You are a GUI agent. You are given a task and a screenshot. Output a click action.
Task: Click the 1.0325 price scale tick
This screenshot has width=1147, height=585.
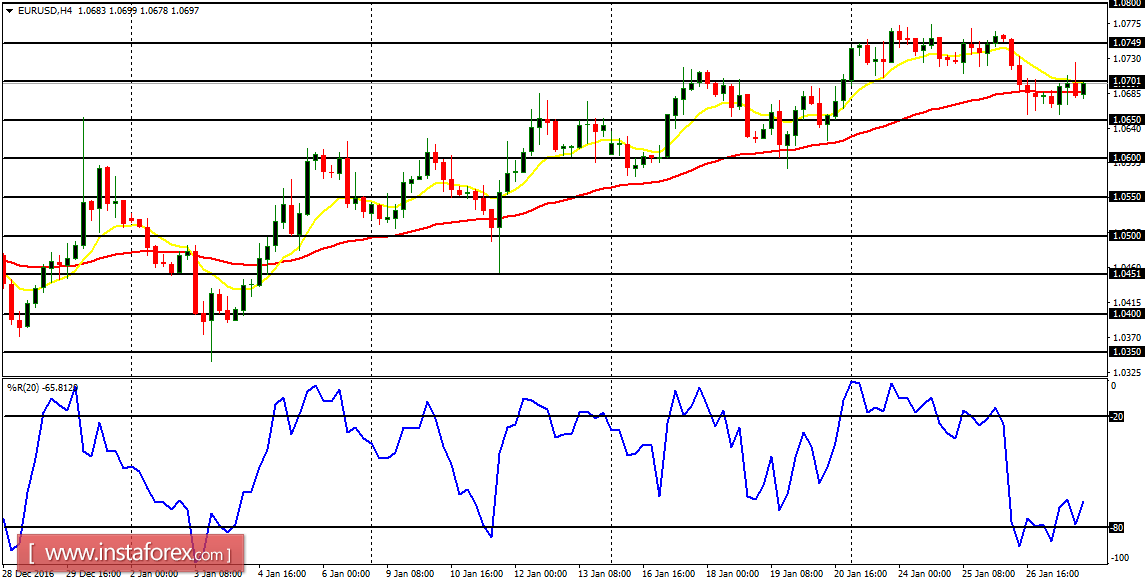pyautogui.click(x=1127, y=372)
